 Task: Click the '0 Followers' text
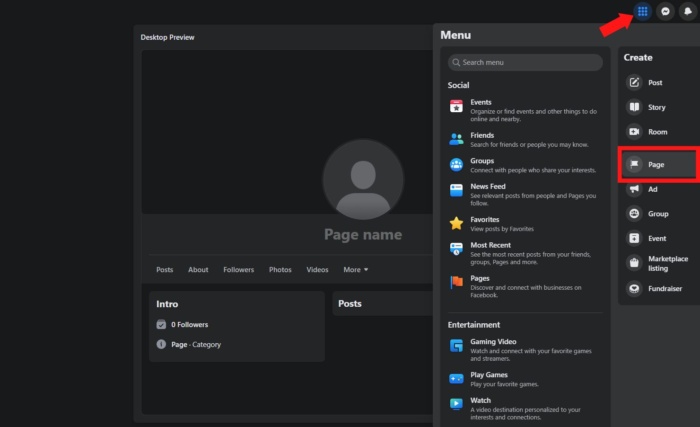(x=189, y=325)
